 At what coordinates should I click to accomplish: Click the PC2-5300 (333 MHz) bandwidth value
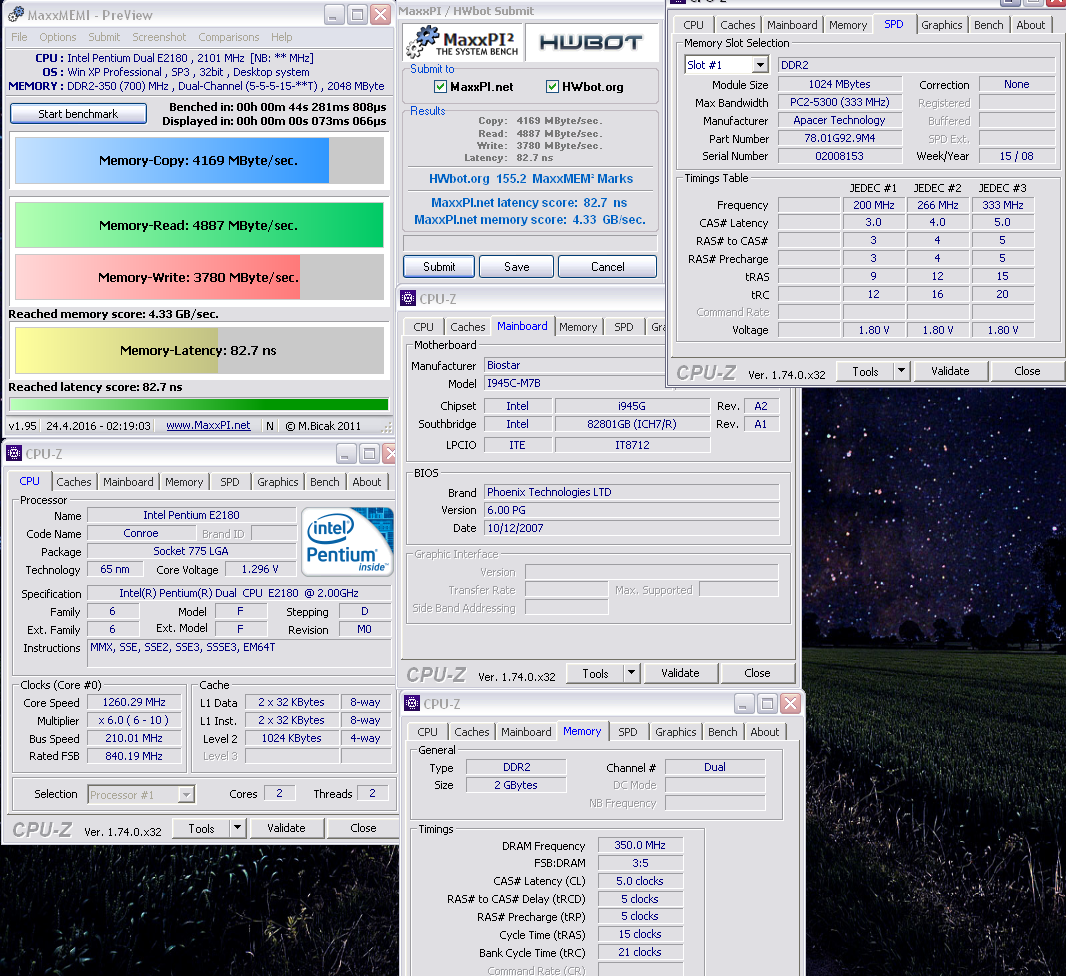[840, 102]
